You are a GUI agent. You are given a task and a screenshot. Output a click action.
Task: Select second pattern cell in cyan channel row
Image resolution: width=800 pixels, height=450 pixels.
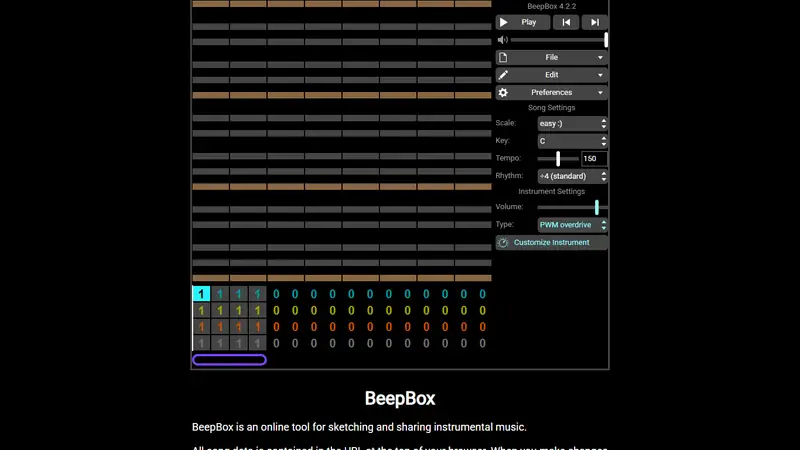pyautogui.click(x=220, y=293)
